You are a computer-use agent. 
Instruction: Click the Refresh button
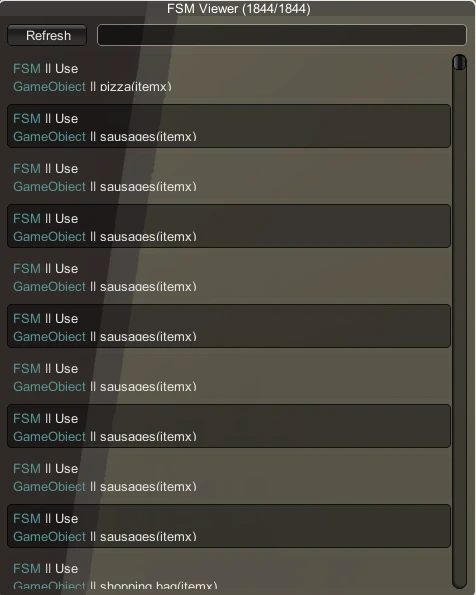click(47, 35)
